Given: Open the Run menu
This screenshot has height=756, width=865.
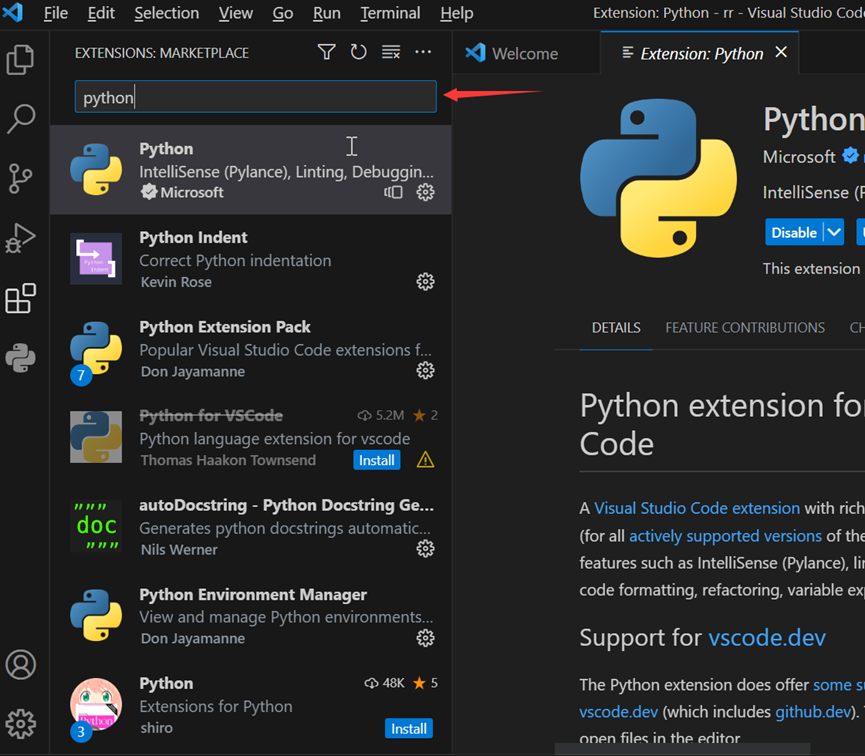Looking at the screenshot, I should pyautogui.click(x=327, y=13).
